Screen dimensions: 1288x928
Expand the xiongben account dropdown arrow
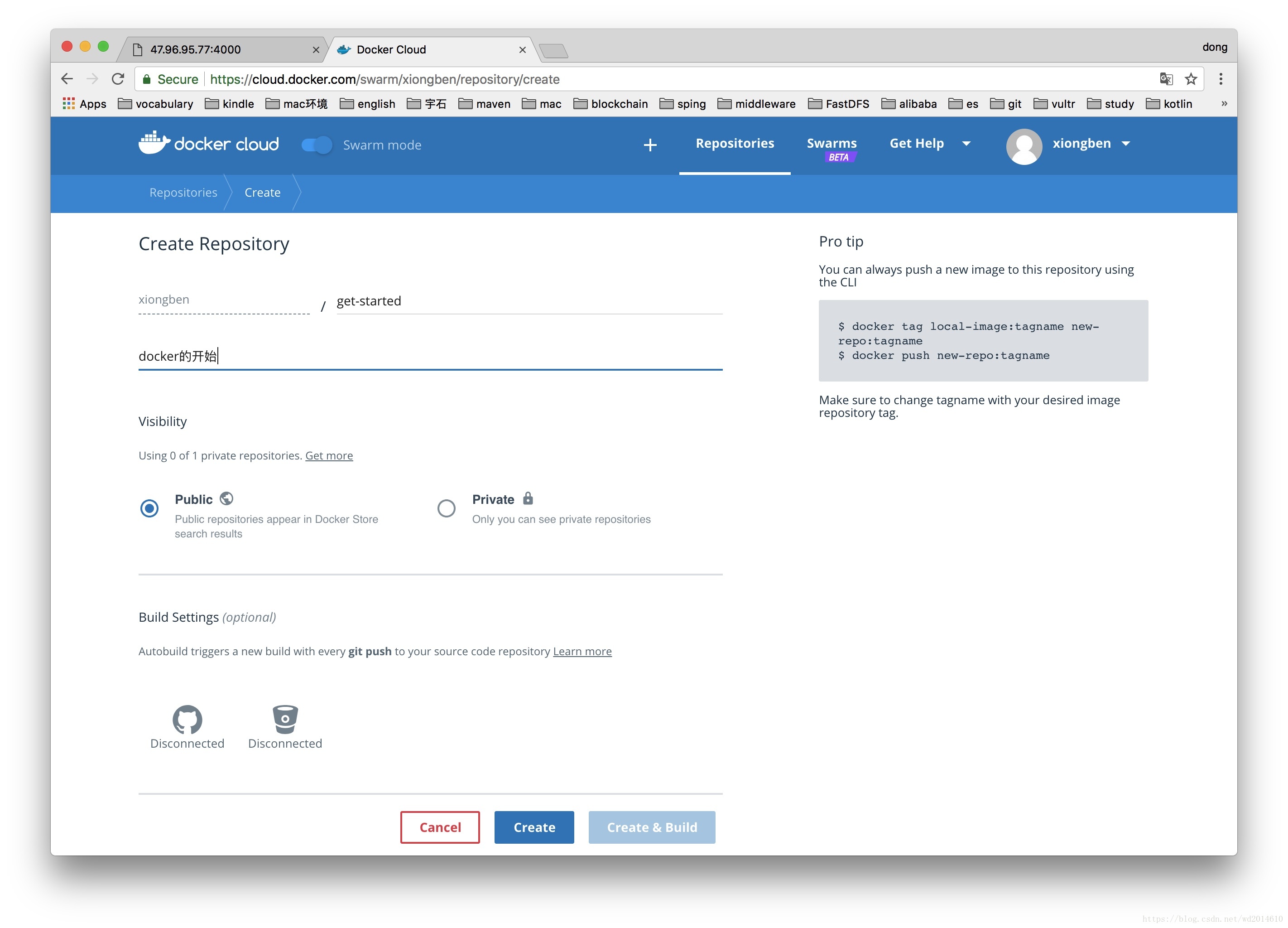click(1125, 144)
